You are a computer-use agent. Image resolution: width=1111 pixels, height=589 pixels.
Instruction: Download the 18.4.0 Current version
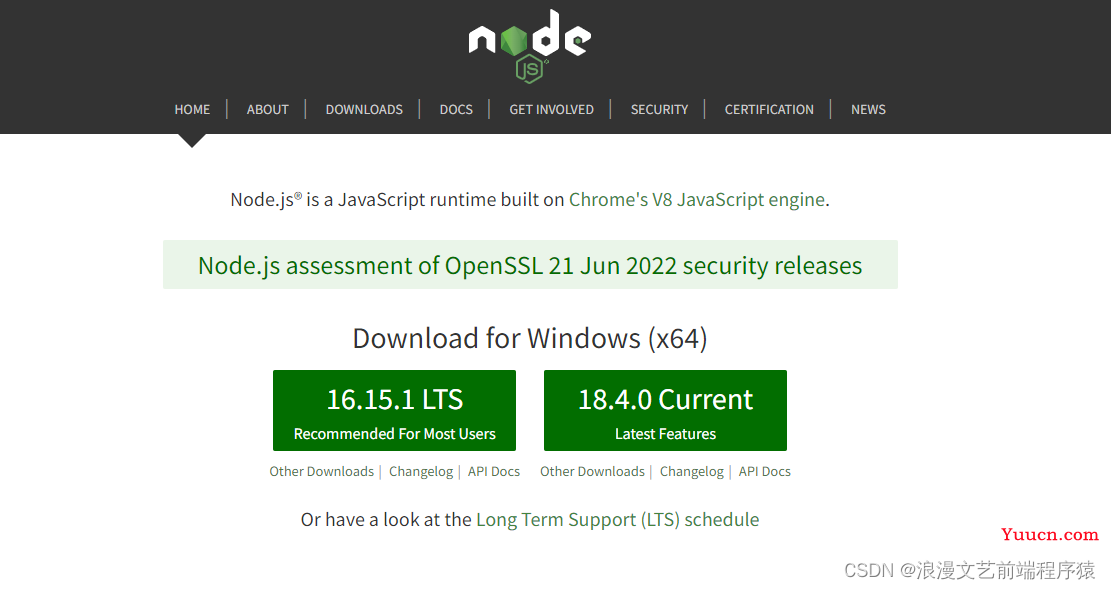pyautogui.click(x=665, y=410)
